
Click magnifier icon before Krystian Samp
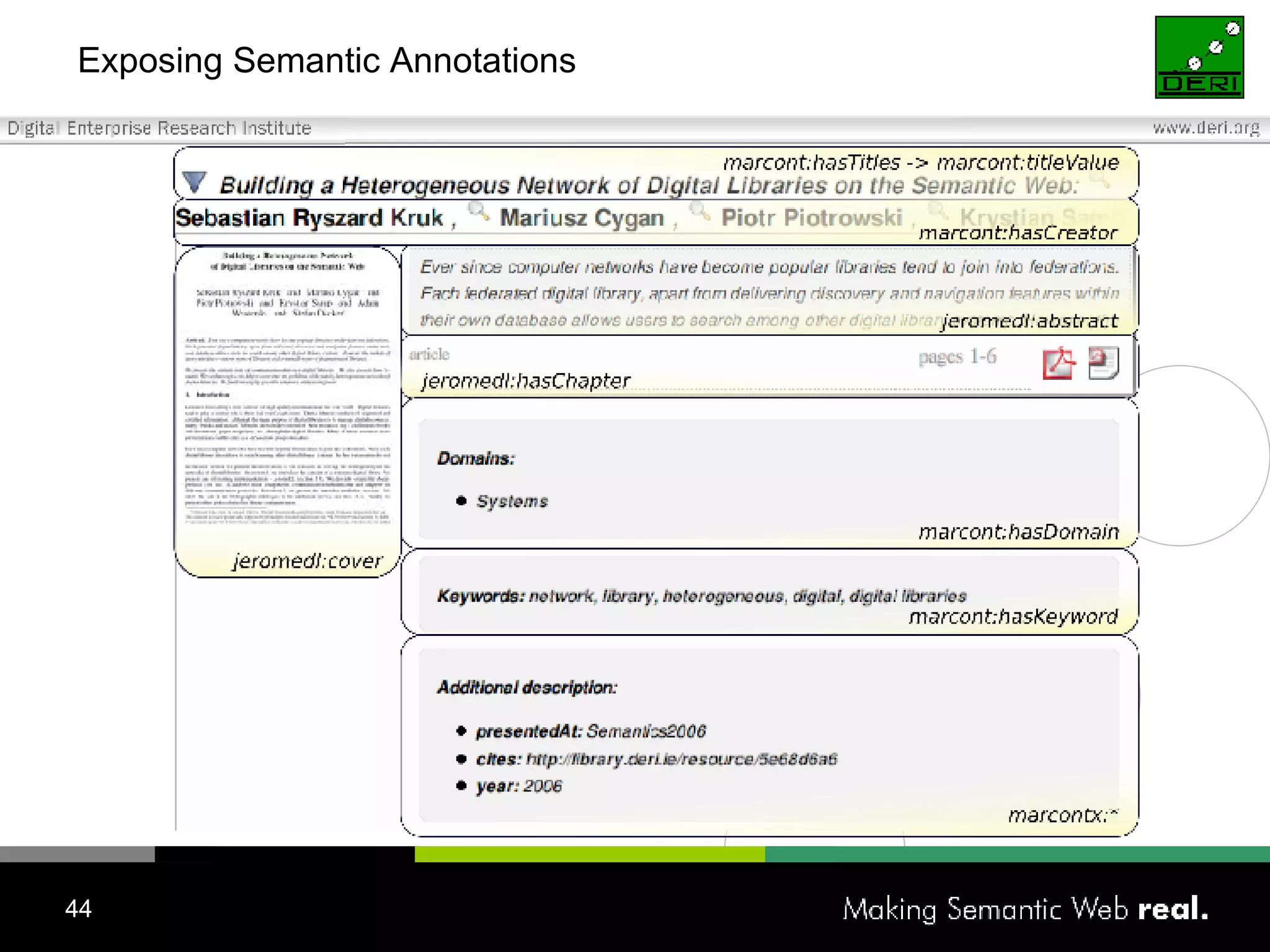pos(938,211)
